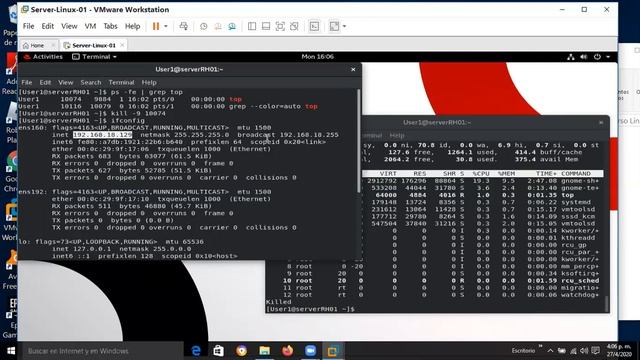Click the COMMAND column header in top
This screenshot has height=360, width=640.
pos(576,173)
